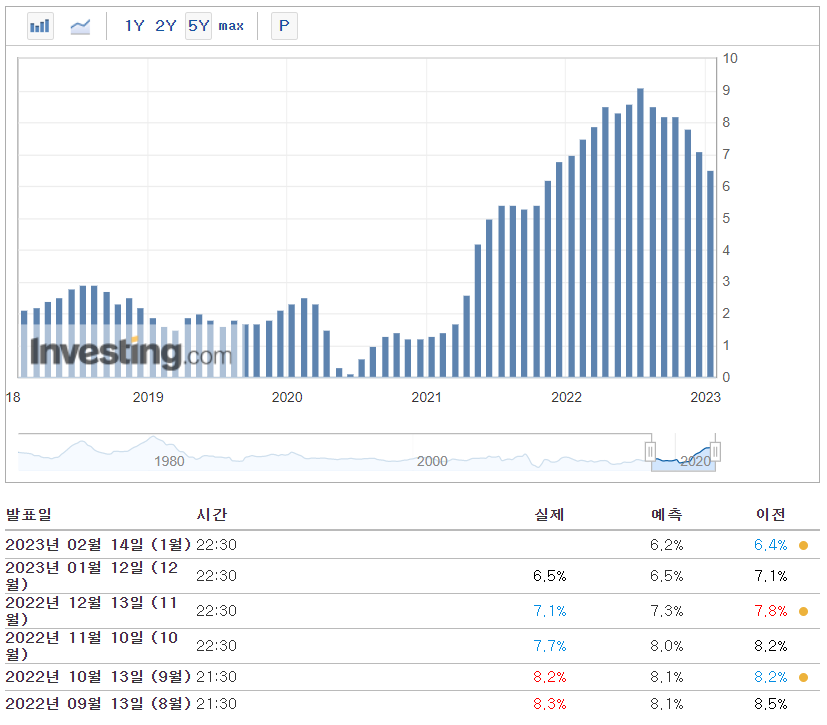Click previous value 8.5%

click(771, 704)
